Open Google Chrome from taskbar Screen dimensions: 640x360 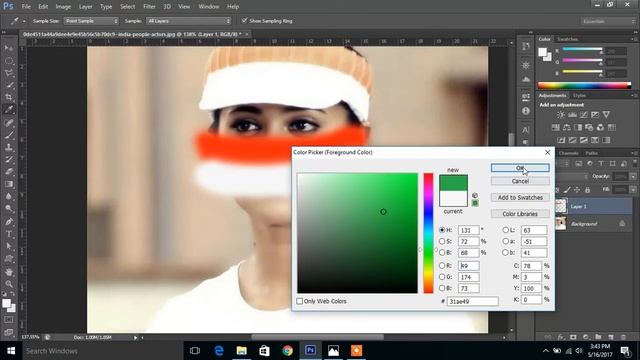pyautogui.click(x=287, y=351)
